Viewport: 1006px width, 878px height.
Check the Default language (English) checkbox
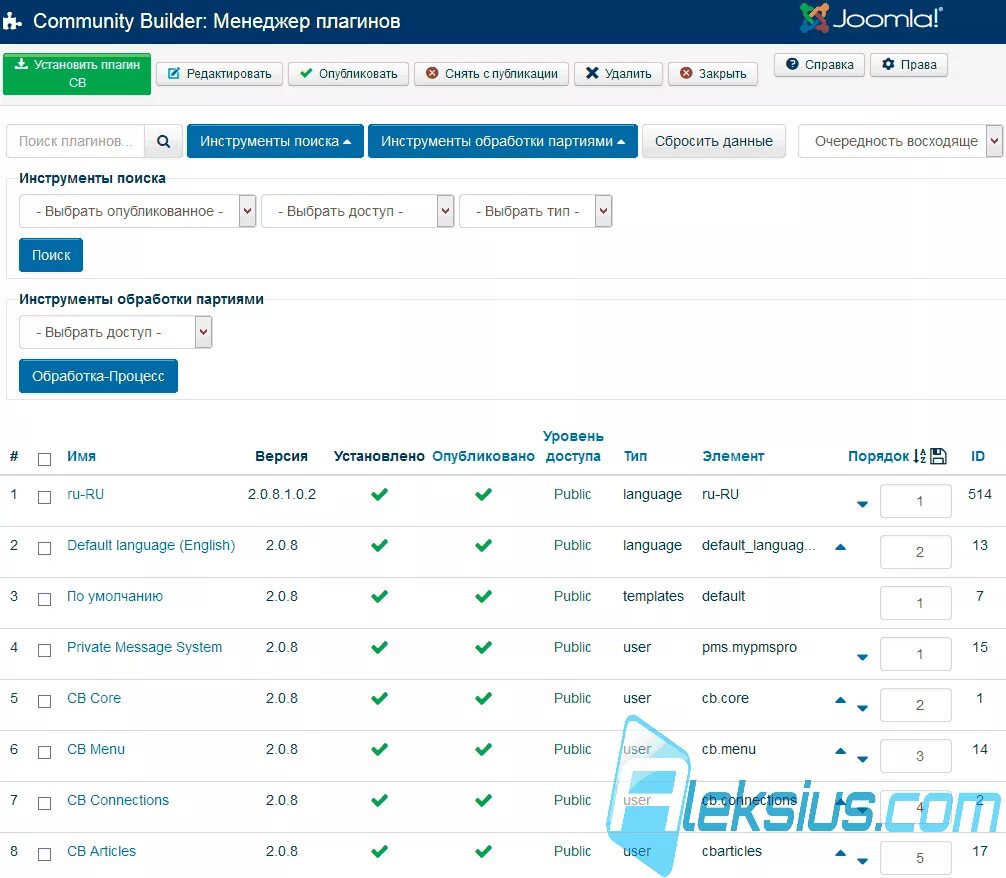point(44,548)
